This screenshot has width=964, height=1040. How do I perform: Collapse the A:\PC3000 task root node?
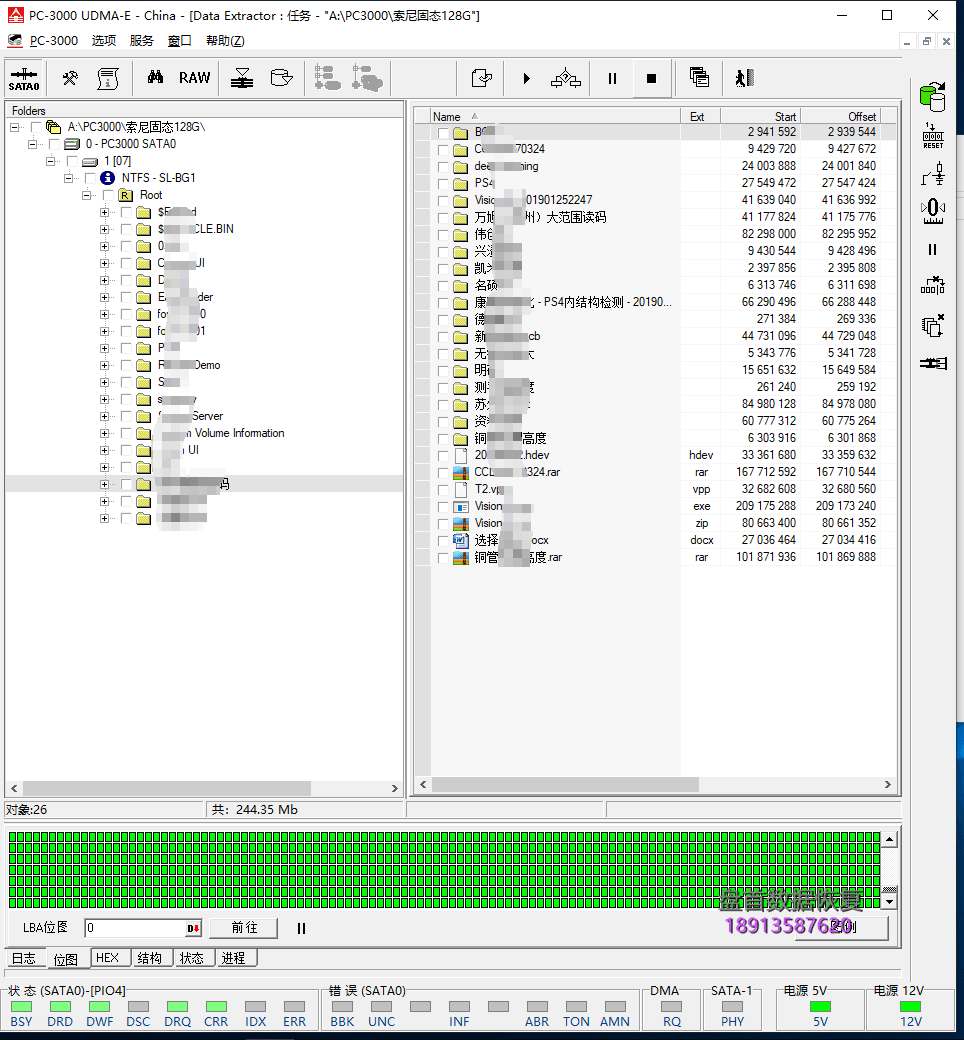pyautogui.click(x=15, y=127)
